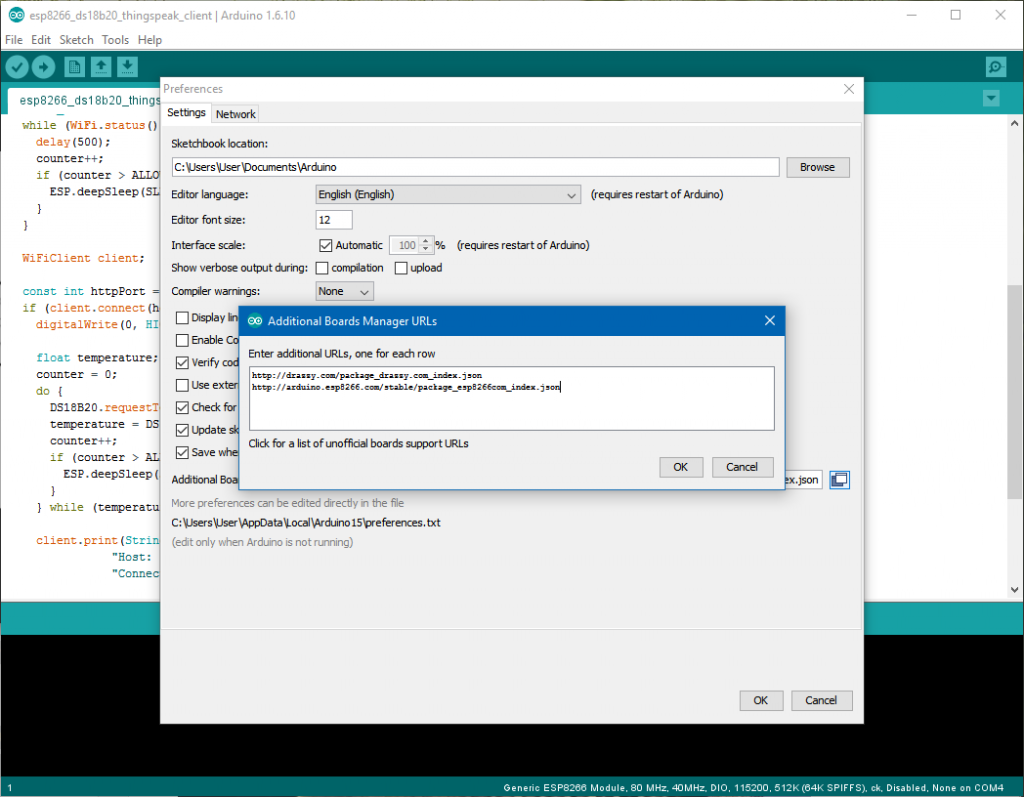
Task: Click the Additional Boards URLs edit icon
Action: pos(839,480)
